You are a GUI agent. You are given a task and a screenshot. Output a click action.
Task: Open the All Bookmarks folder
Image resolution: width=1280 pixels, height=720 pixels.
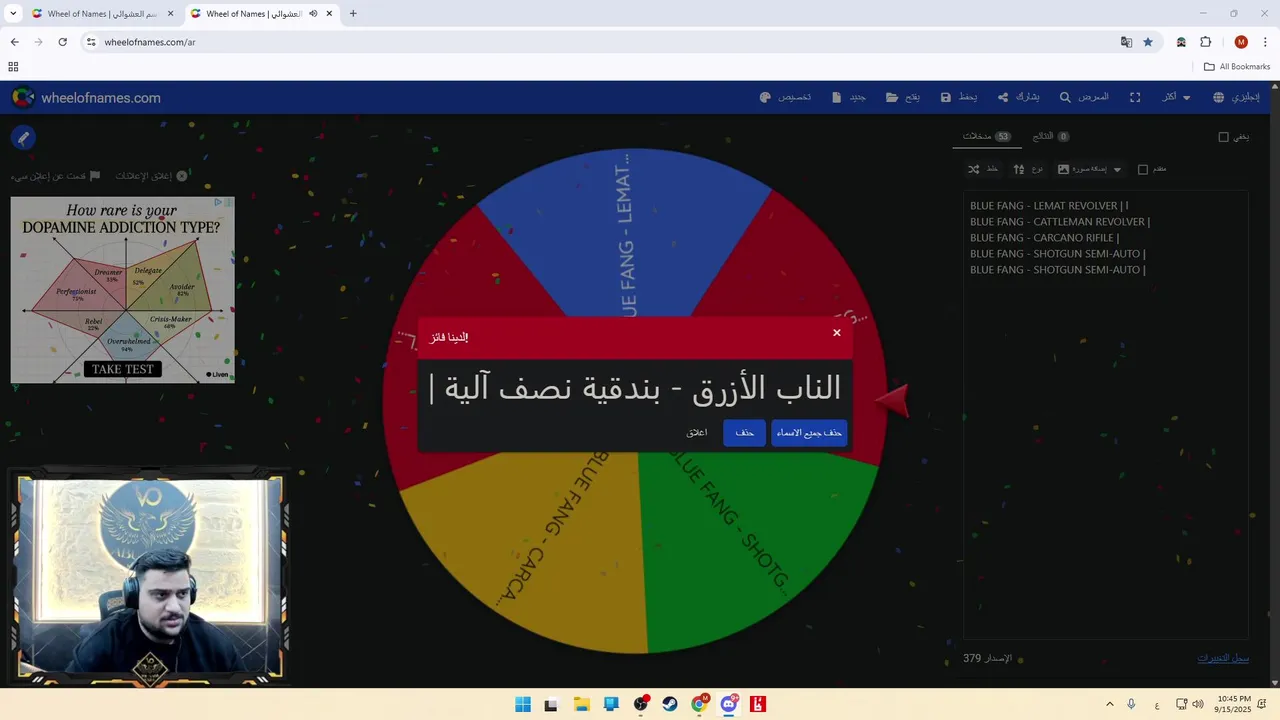point(1237,67)
